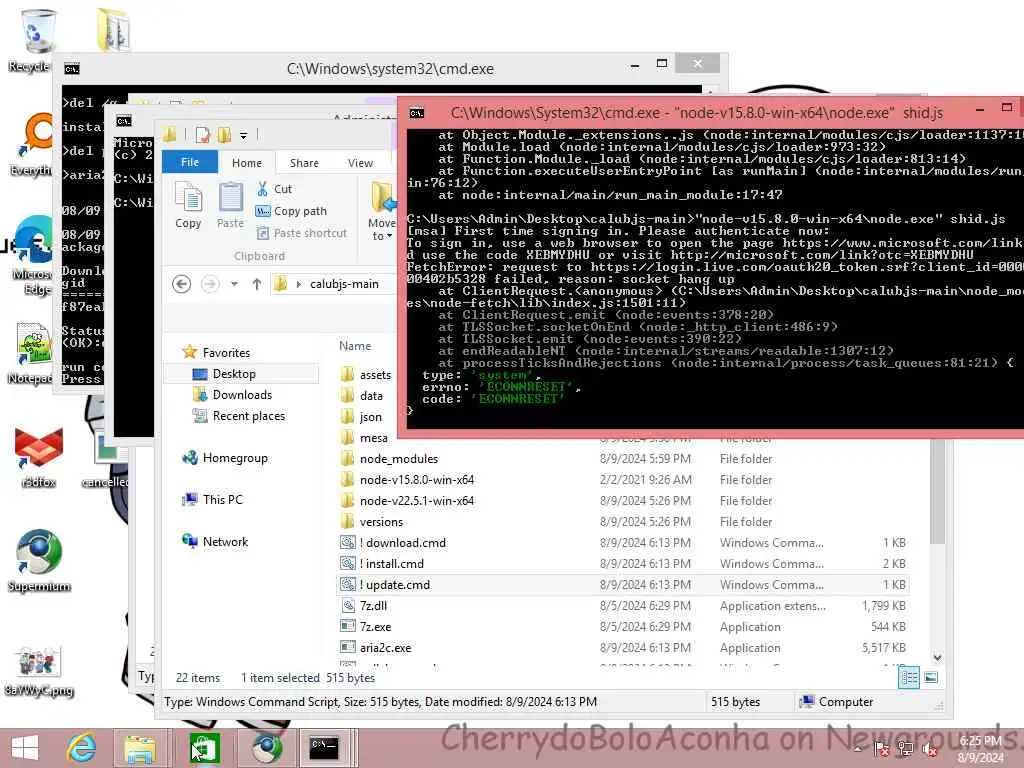Viewport: 1024px width, 768px height.
Task: Select the ! download.cmd file
Action: (393, 543)
